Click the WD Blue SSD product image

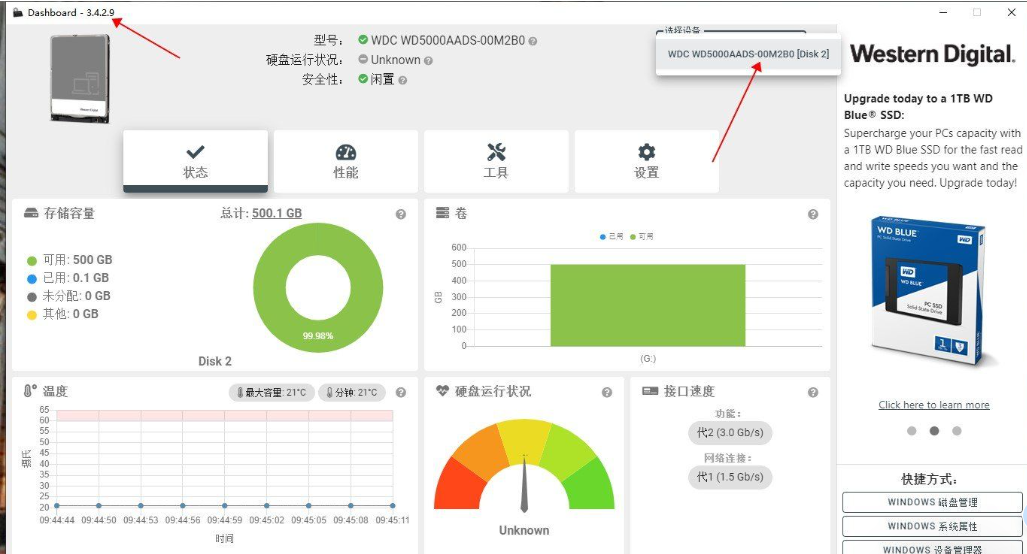coord(930,293)
